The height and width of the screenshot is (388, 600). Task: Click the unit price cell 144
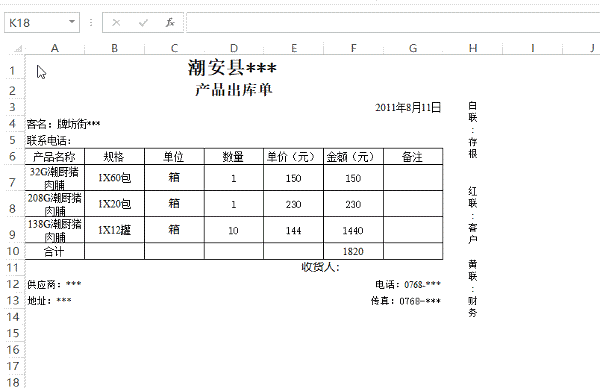(293, 230)
